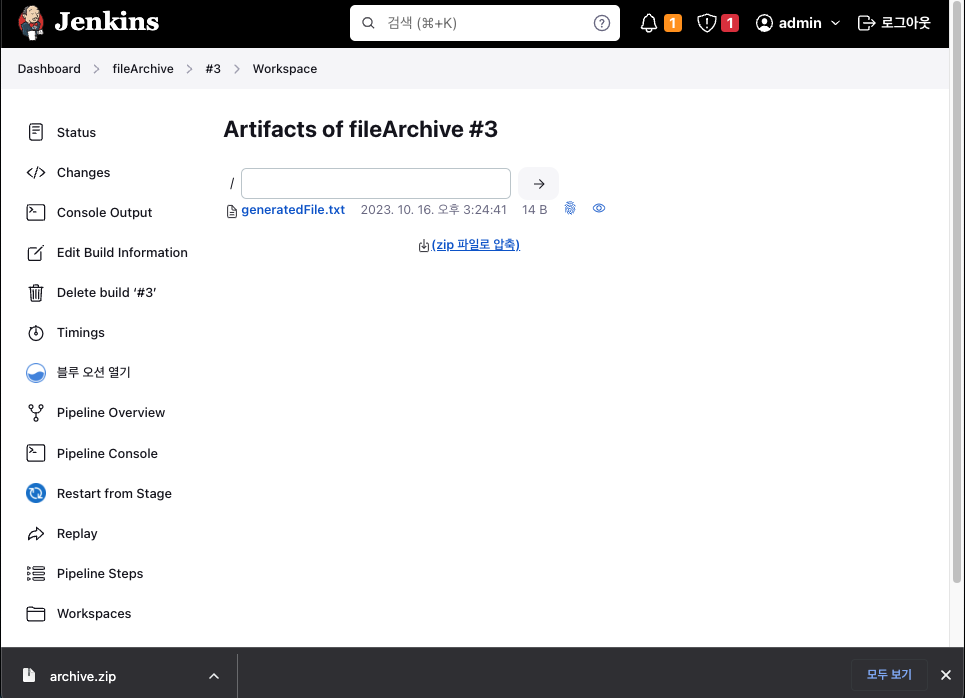Click the red security warning count badge
This screenshot has height=698, width=965.
[x=730, y=23]
